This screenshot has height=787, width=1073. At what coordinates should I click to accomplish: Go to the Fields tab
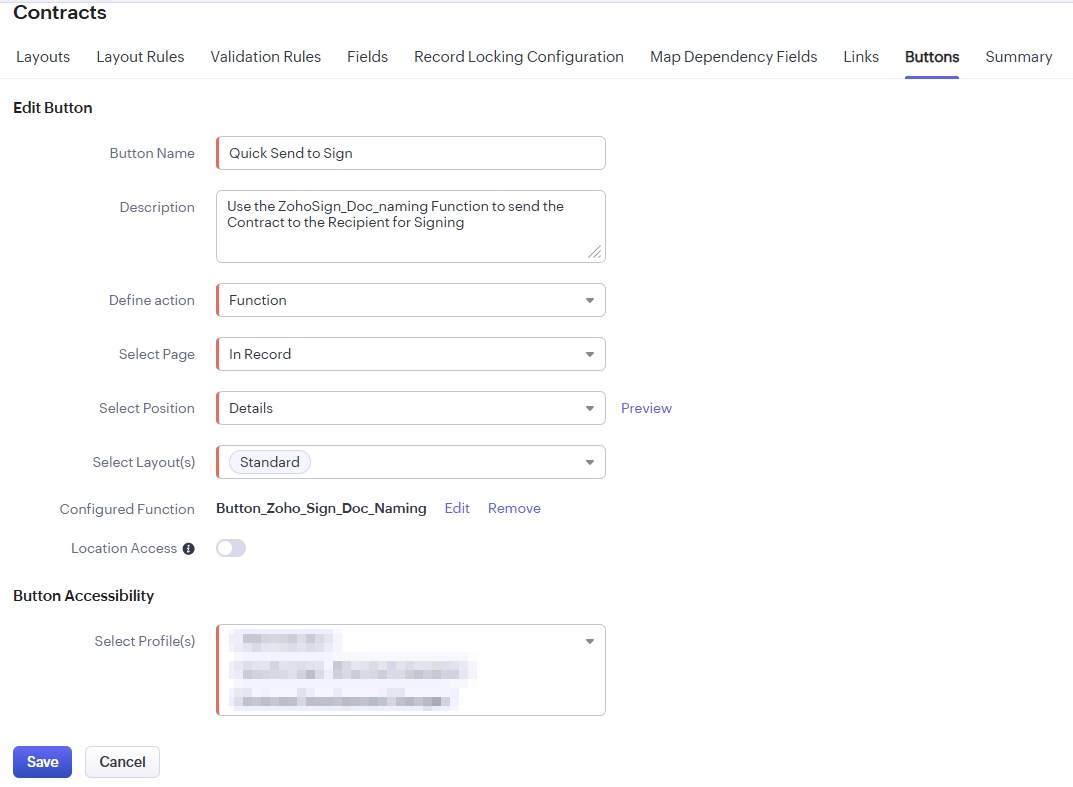click(367, 57)
